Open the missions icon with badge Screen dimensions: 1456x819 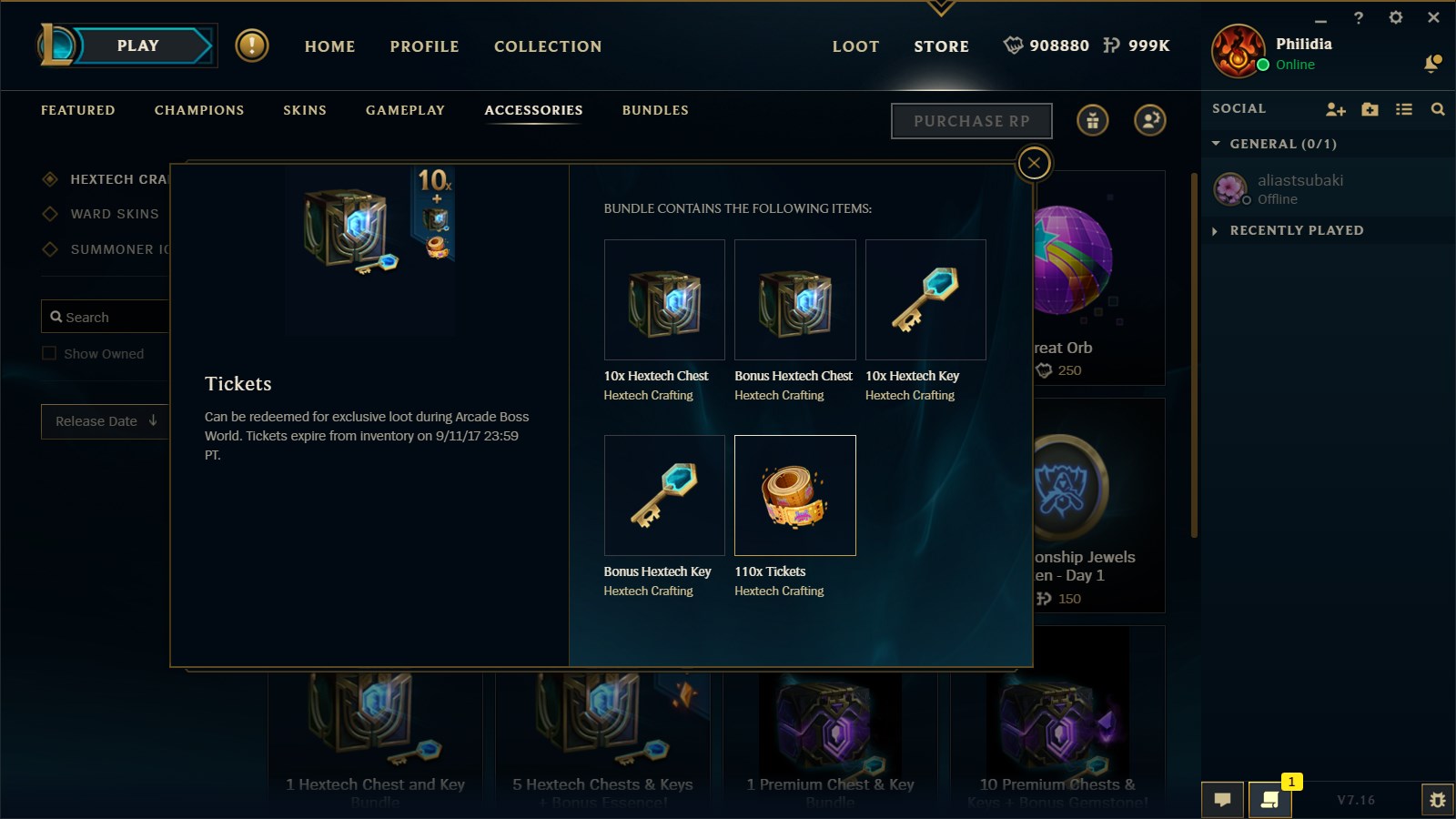[x=1270, y=800]
